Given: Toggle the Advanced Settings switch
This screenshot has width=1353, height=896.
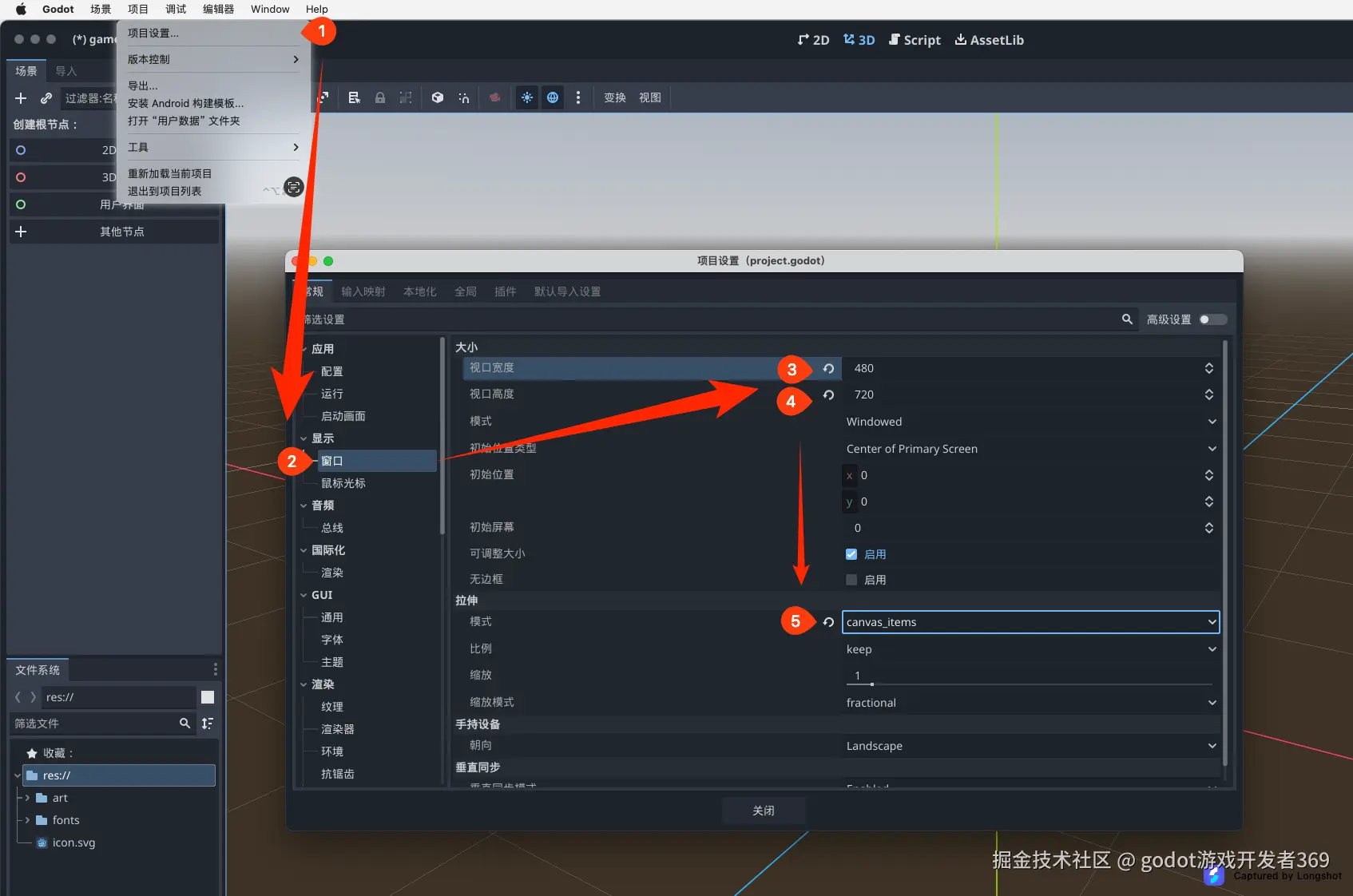Looking at the screenshot, I should 1212,319.
